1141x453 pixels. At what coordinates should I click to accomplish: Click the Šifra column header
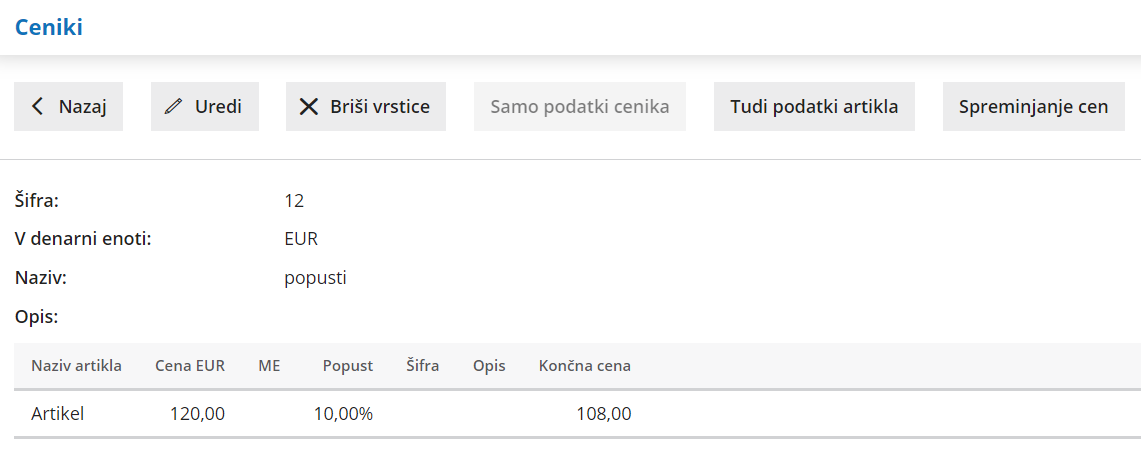pos(422,366)
